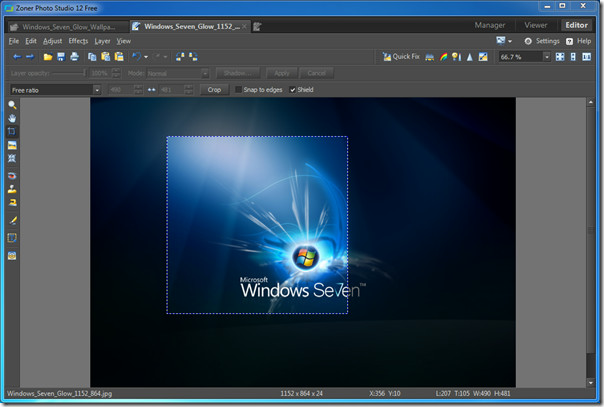Enable the Snap to edges checkbox
The height and width of the screenshot is (407, 604).
pyautogui.click(x=238, y=90)
